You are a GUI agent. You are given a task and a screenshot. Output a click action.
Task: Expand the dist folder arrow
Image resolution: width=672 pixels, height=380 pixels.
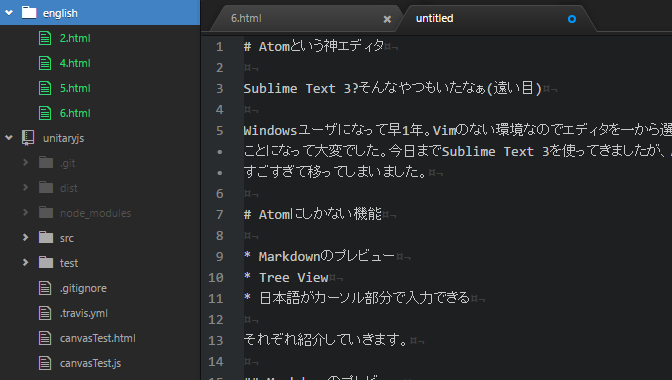(x=25, y=188)
